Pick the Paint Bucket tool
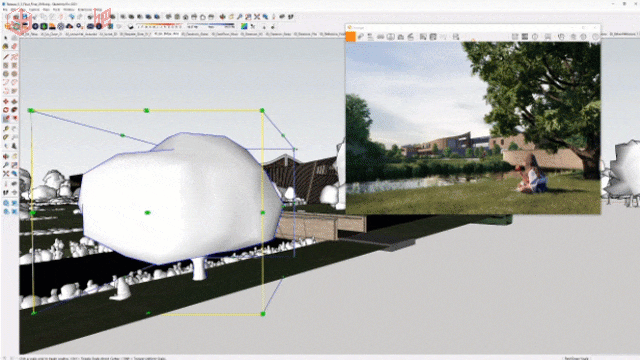The height and width of the screenshot is (360, 640). coord(6,47)
